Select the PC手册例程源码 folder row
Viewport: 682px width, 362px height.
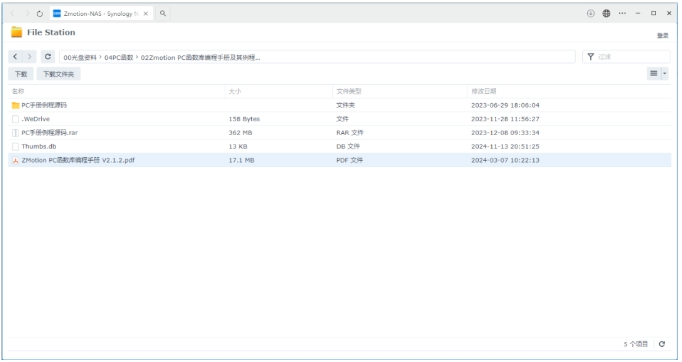(x=339, y=105)
